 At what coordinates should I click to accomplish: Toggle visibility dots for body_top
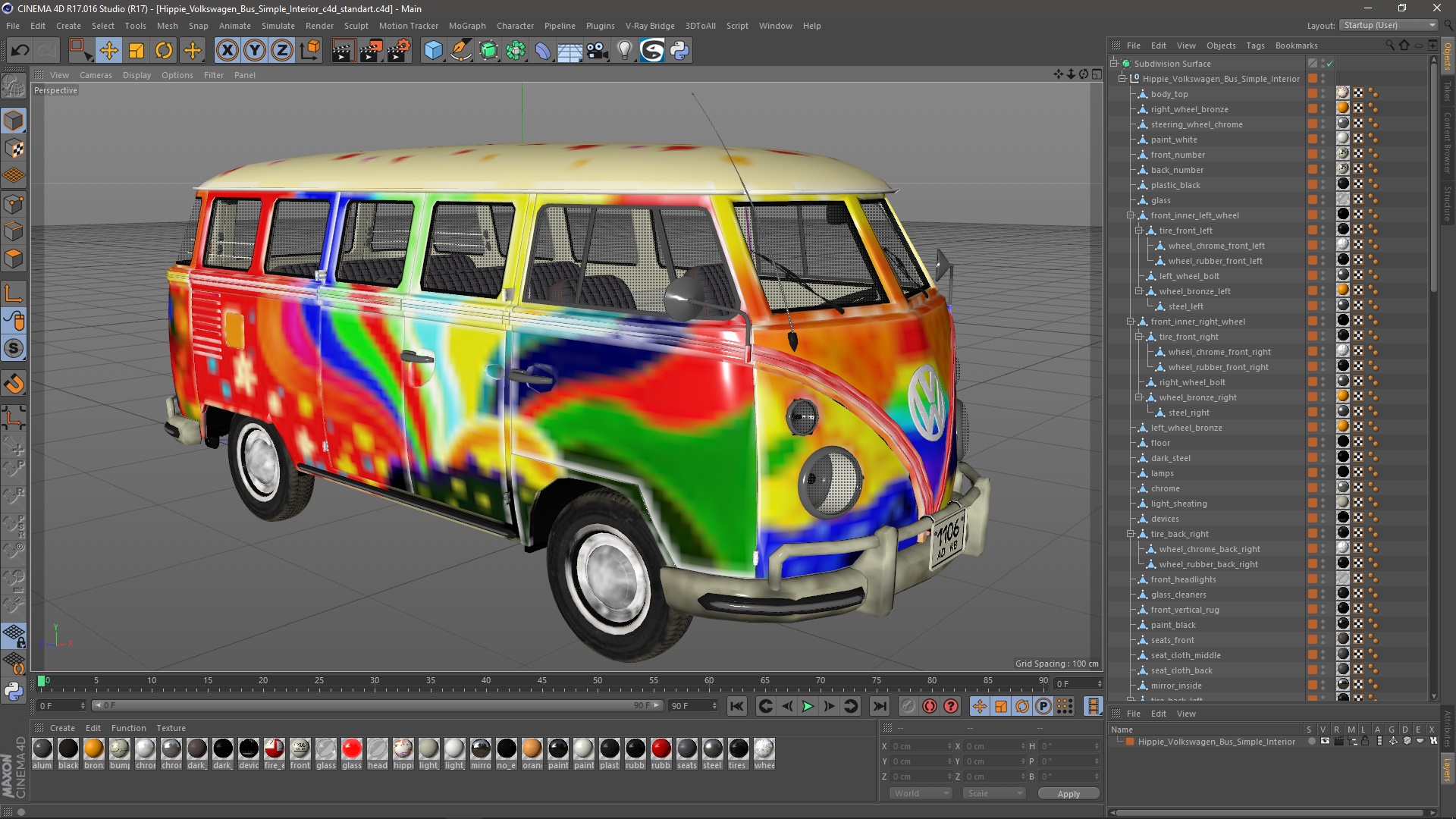(1323, 94)
